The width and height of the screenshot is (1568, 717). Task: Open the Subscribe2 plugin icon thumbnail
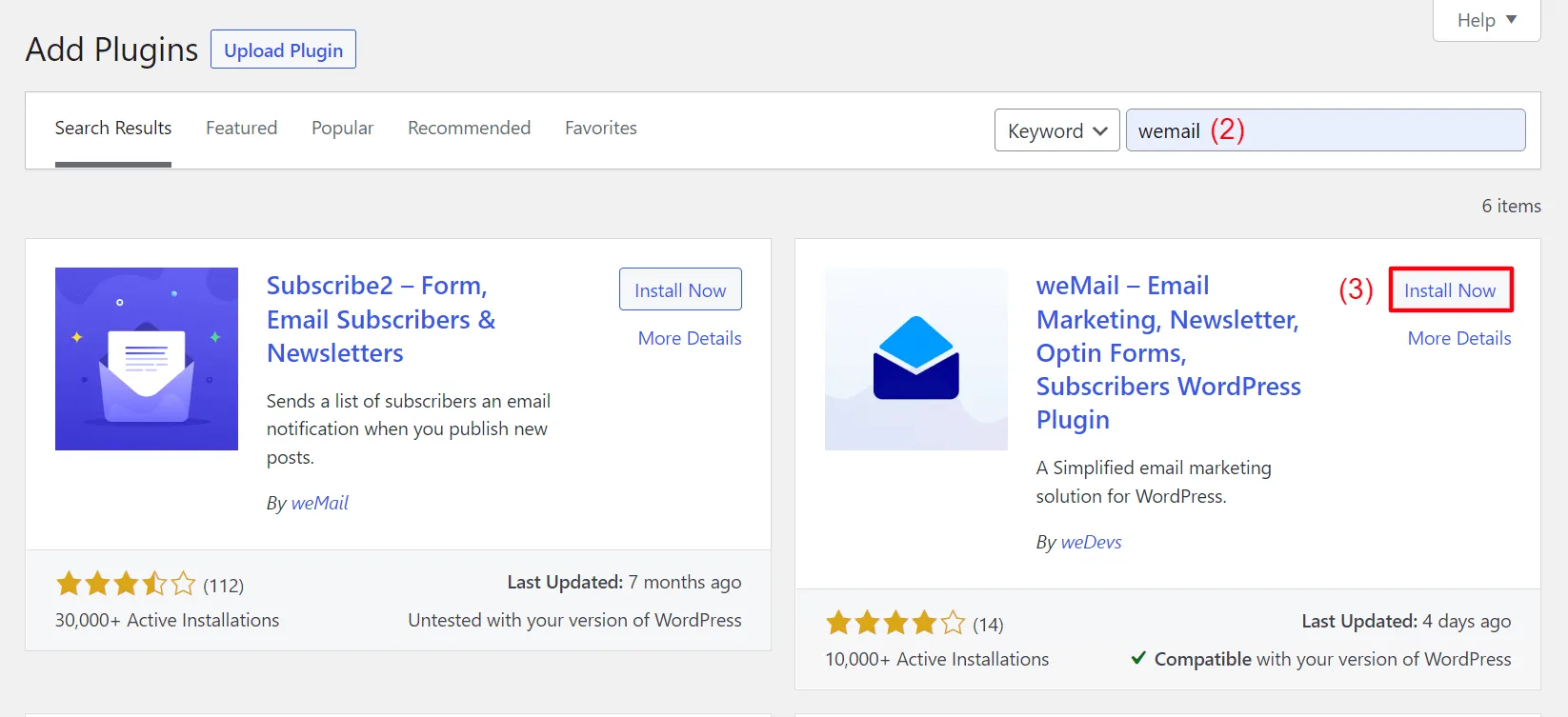(x=147, y=359)
